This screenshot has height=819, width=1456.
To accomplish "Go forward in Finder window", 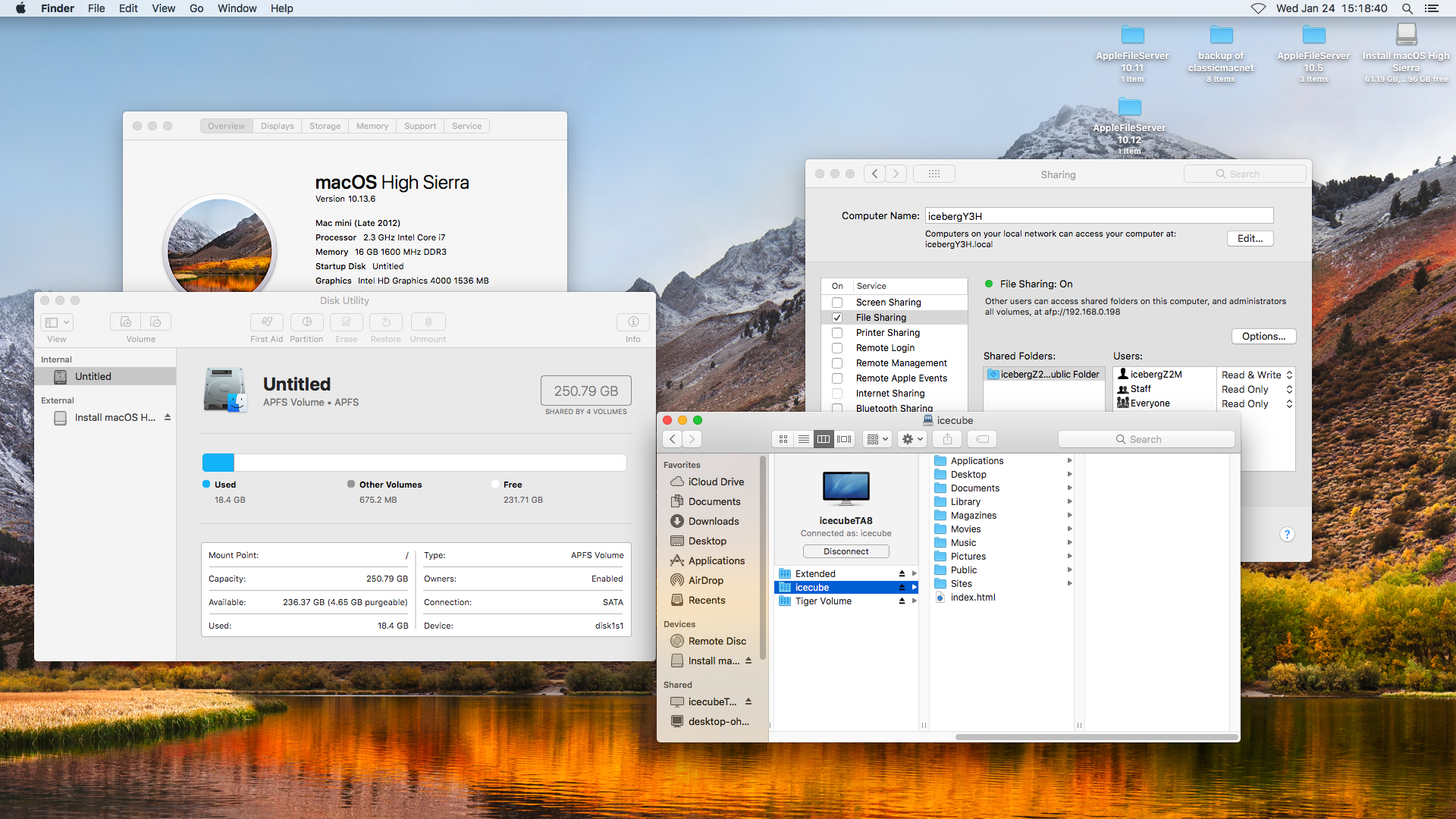I will coord(692,439).
